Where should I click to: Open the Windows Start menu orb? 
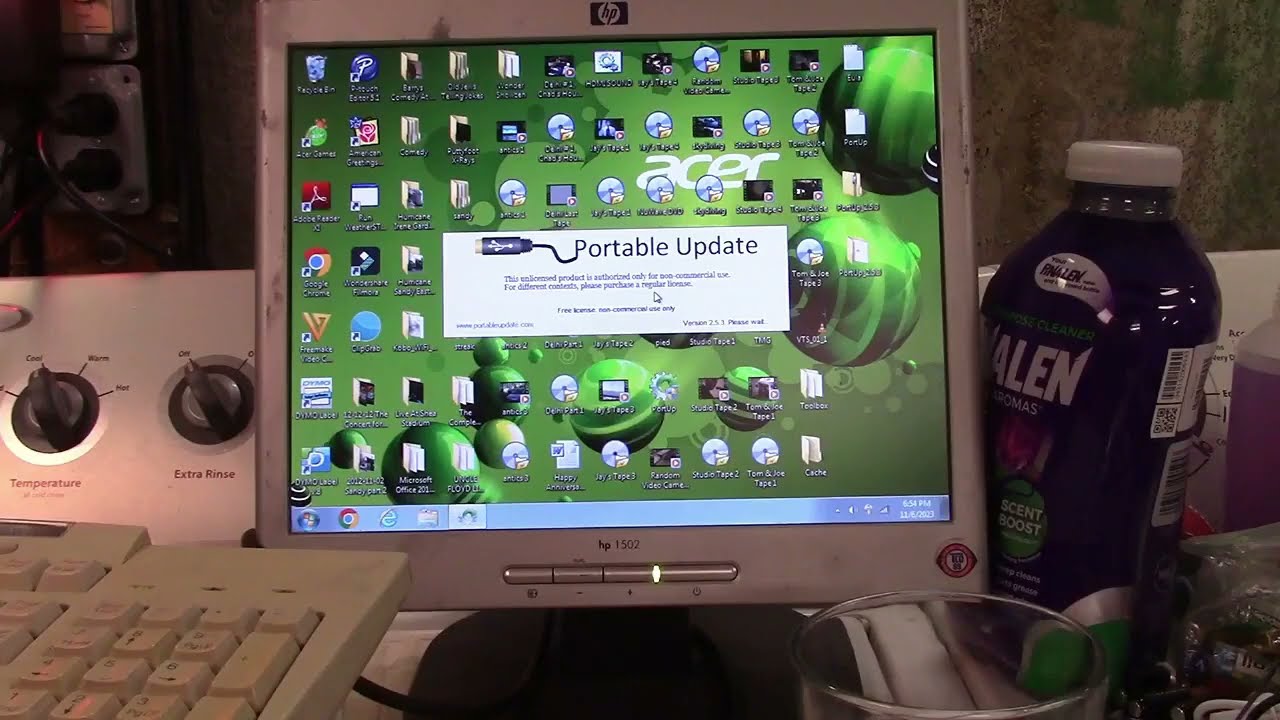point(308,520)
